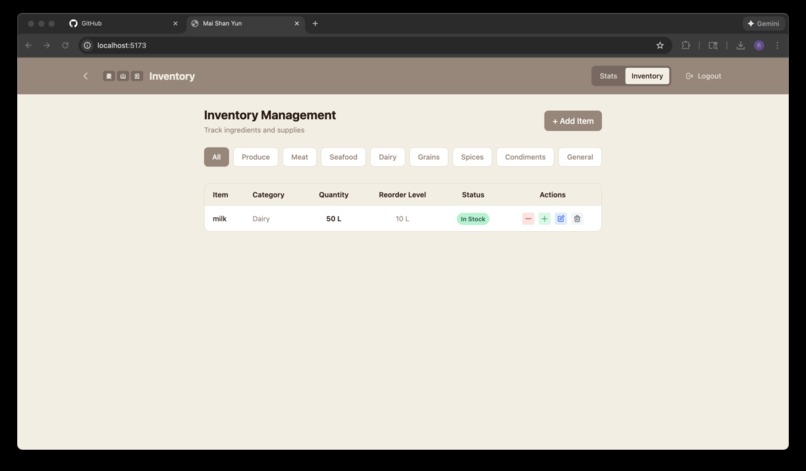This screenshot has width=806, height=471.
Task: Click the Inventory Management heading
Action: (x=270, y=115)
